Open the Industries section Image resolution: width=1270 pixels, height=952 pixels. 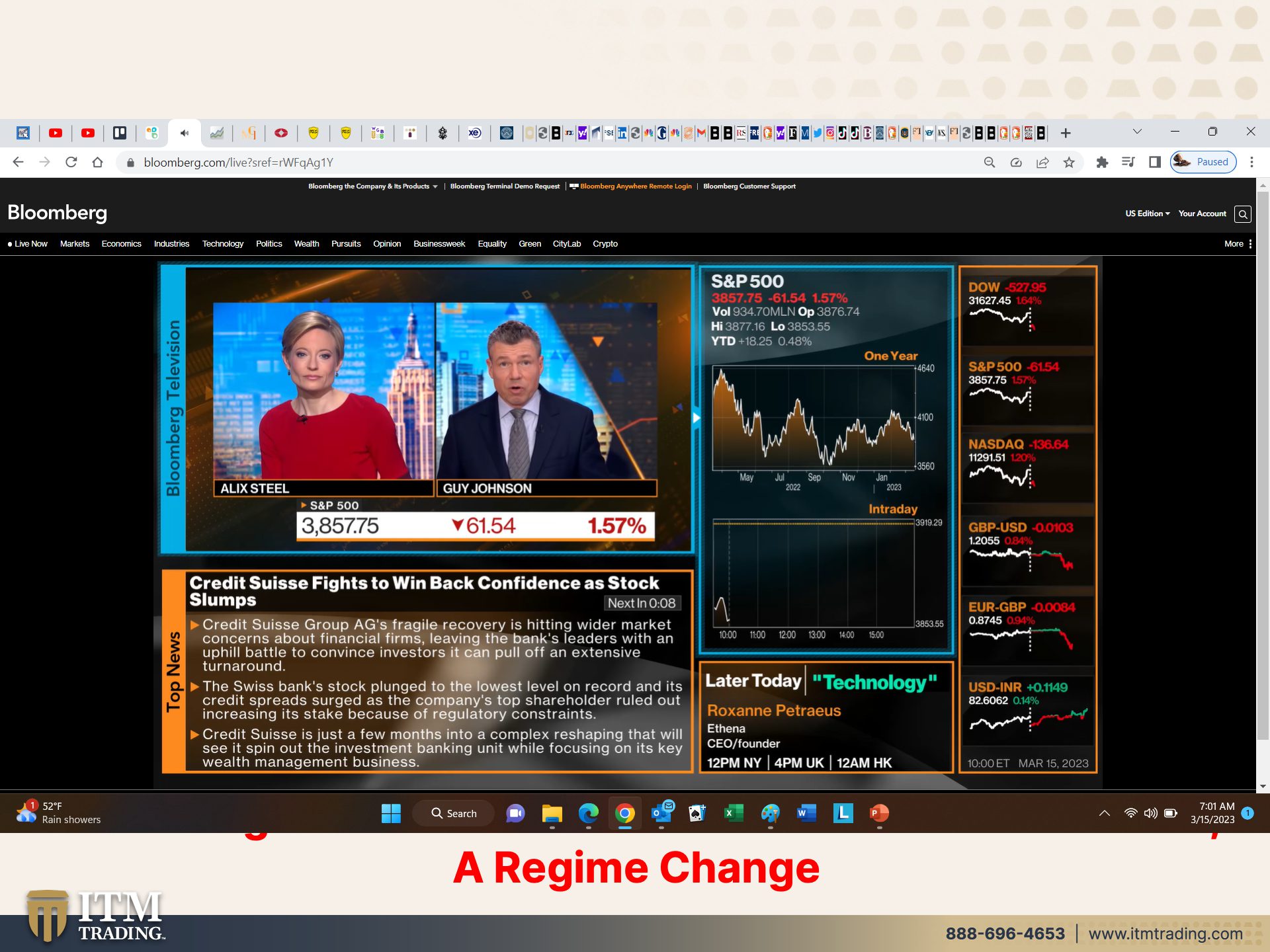[172, 244]
